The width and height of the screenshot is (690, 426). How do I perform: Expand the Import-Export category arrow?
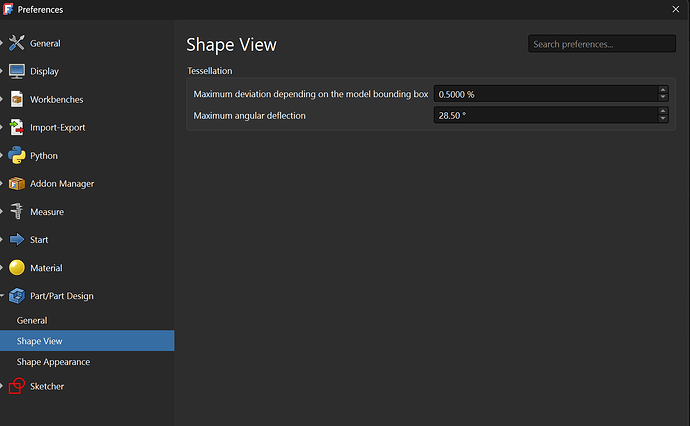pyautogui.click(x=2, y=128)
